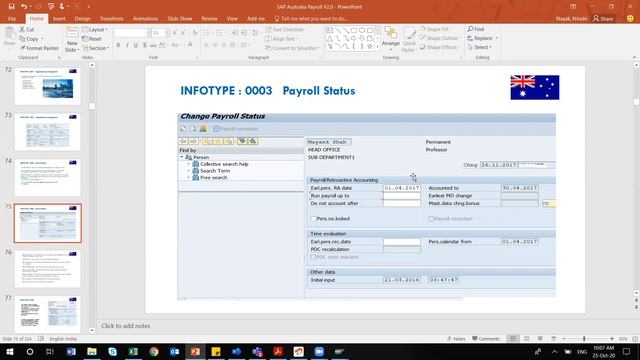
Task: Open Adobe Acrobat from the taskbar
Action: [x=278, y=351]
